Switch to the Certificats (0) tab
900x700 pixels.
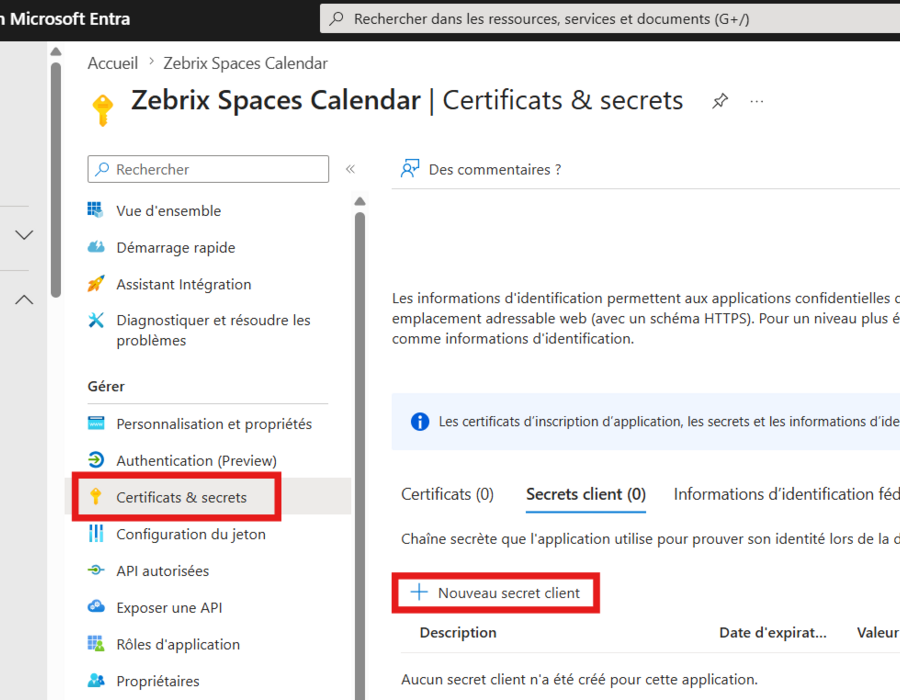coord(447,494)
